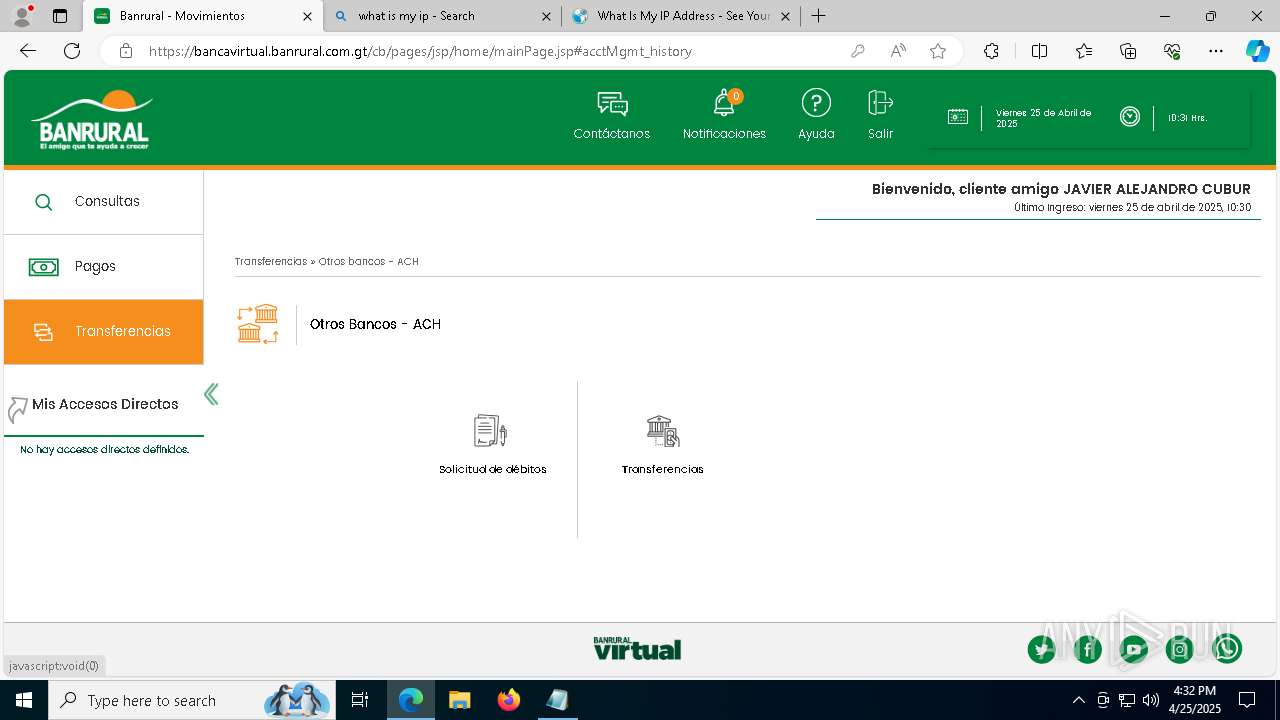Click the calendar icon in the header
Viewport: 1280px width, 720px height.
tap(957, 117)
